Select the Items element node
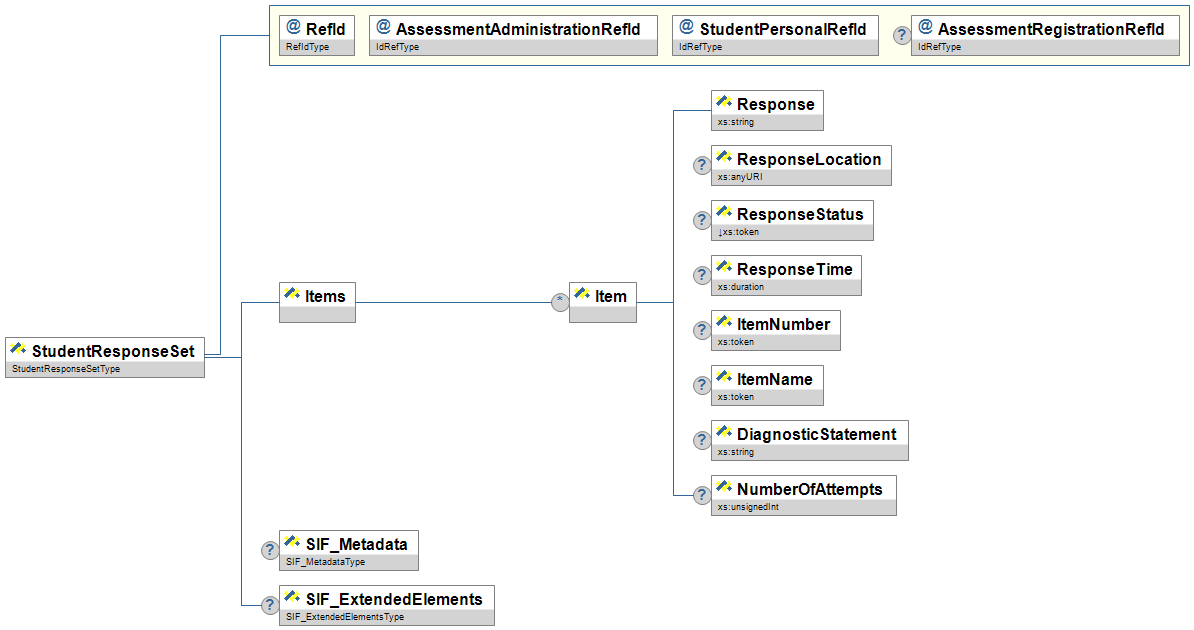This screenshot has width=1194, height=630. click(x=317, y=296)
